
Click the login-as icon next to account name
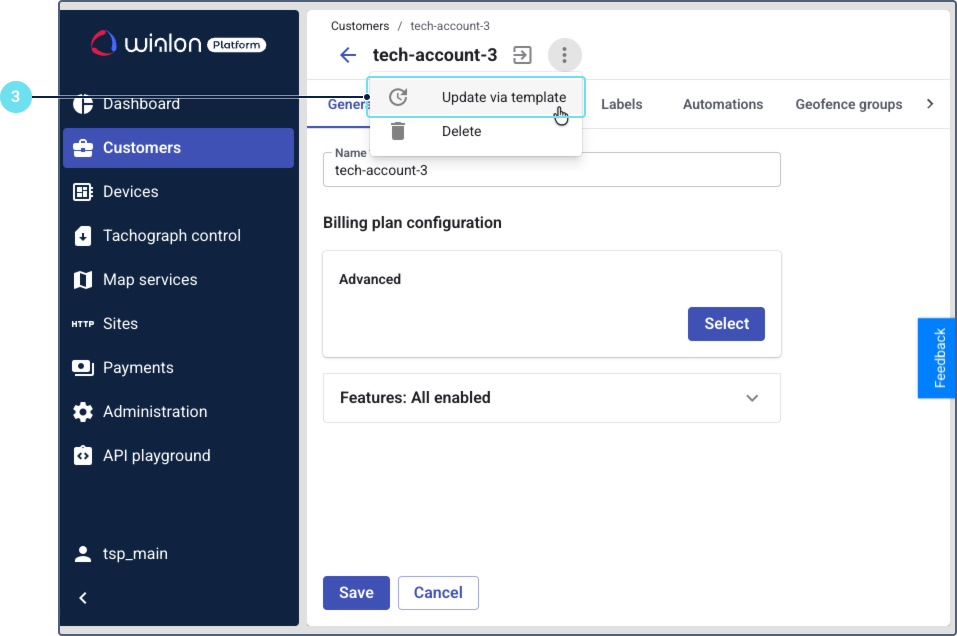(522, 55)
